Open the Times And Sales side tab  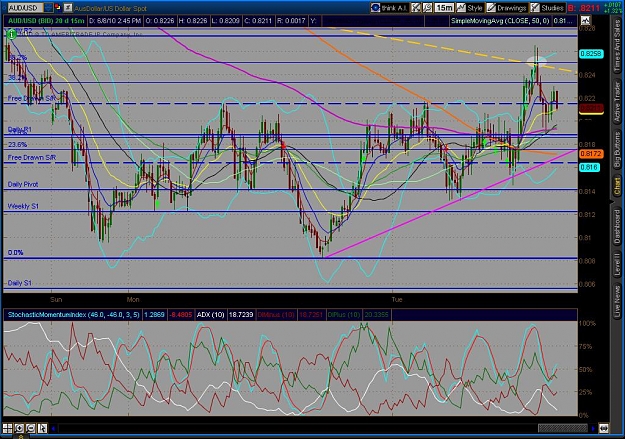click(617, 45)
